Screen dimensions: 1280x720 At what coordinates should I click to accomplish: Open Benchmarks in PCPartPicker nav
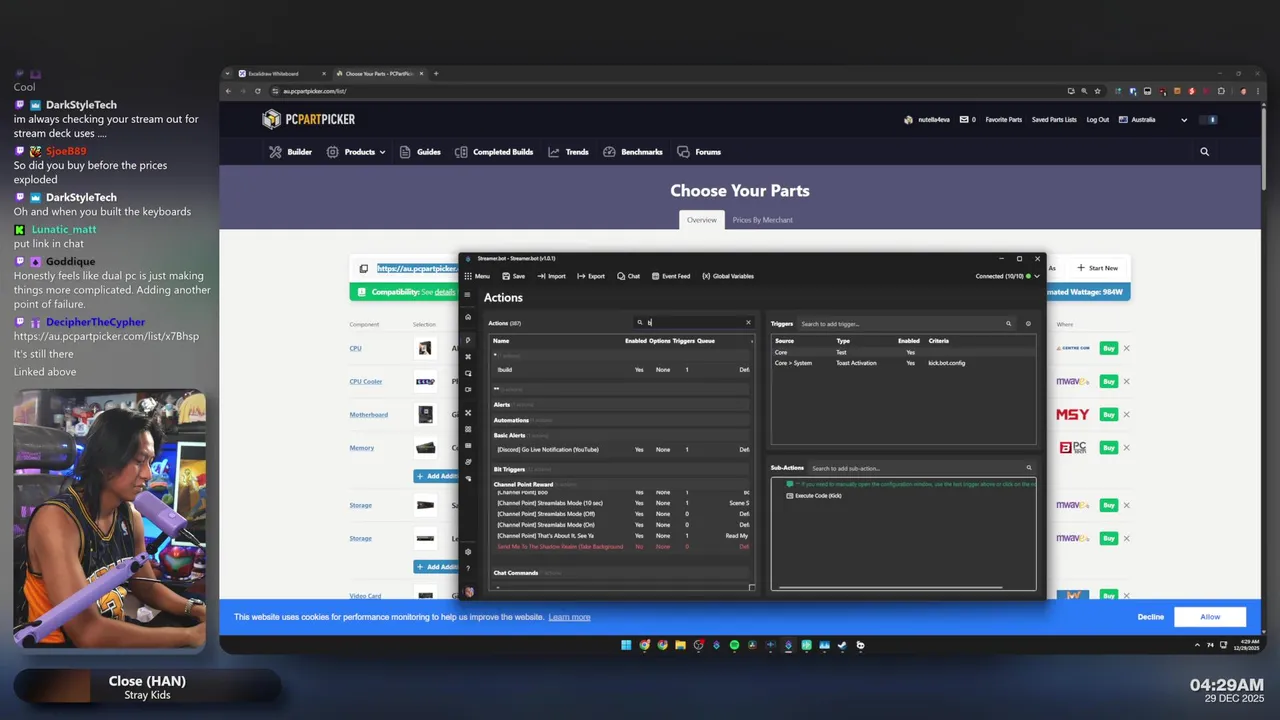(632, 152)
